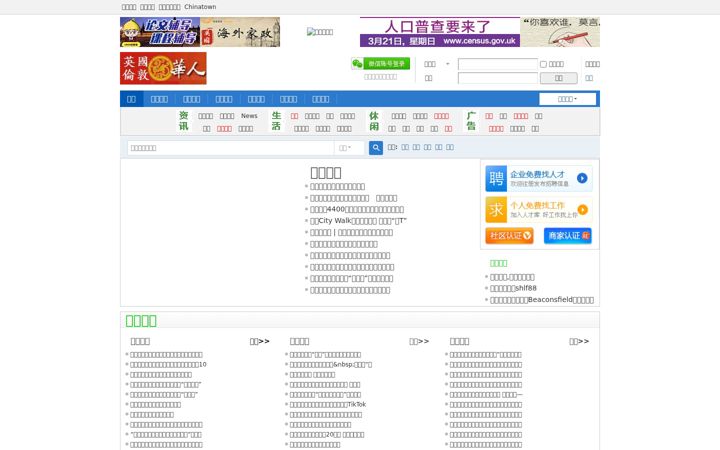Image resolution: width=720 pixels, height=450 pixels.
Task: Click the orange 社区认证 button
Action: pos(510,236)
